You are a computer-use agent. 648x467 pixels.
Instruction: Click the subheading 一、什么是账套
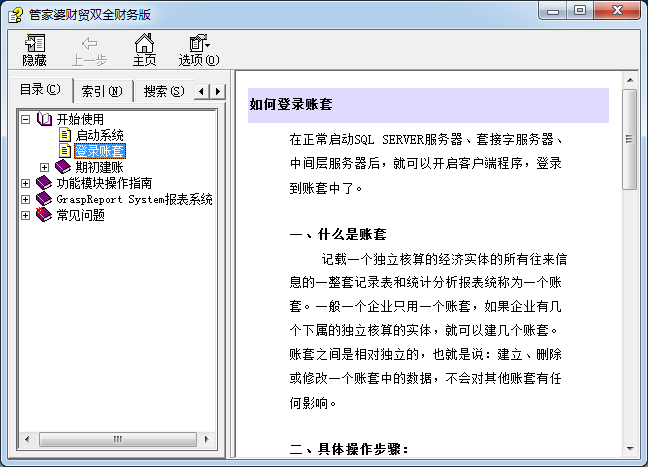click(x=338, y=234)
